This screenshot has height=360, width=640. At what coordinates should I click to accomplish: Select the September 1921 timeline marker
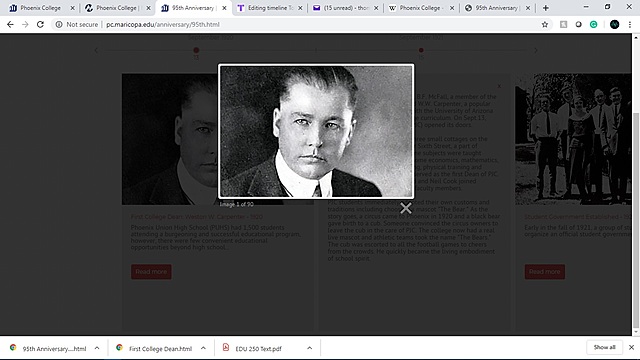pyautogui.click(x=421, y=50)
